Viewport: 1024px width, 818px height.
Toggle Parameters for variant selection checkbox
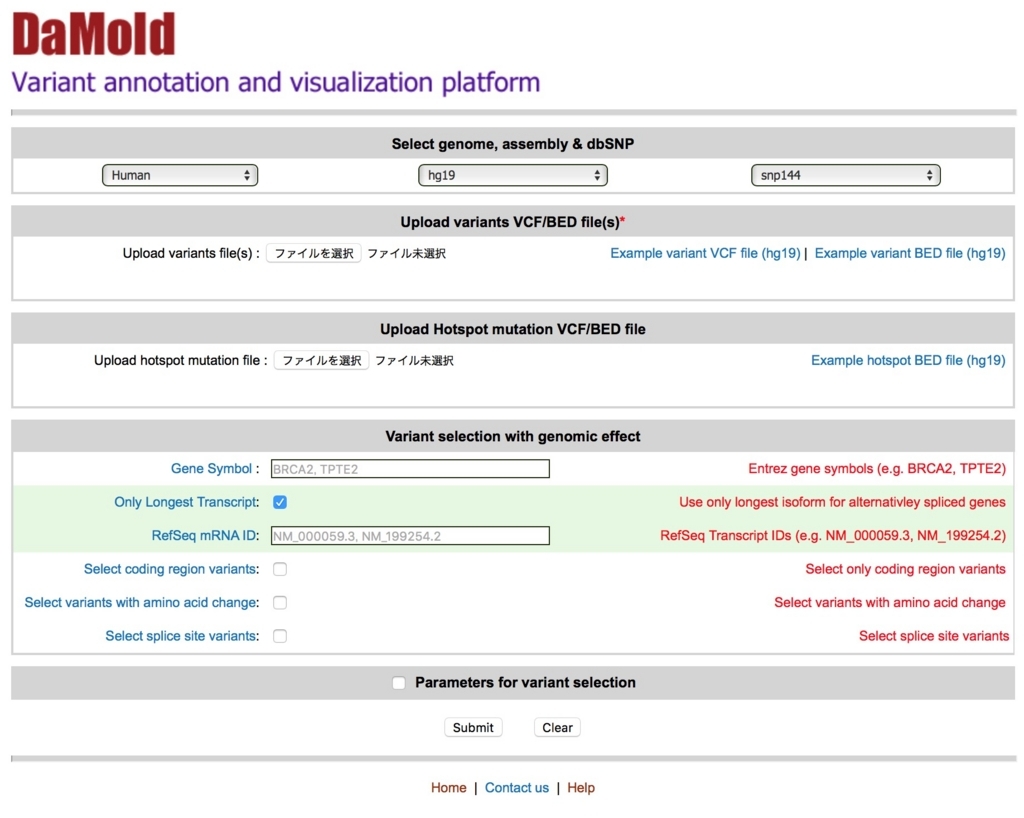(399, 683)
